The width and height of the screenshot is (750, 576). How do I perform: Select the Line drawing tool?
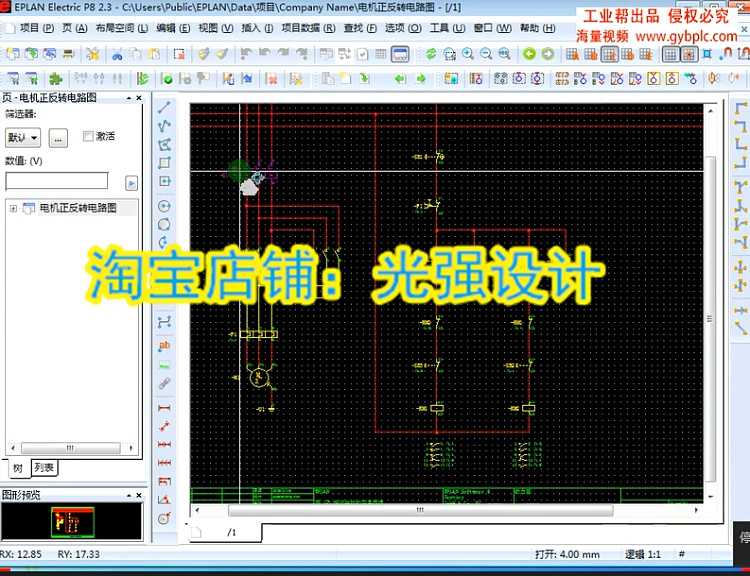164,108
